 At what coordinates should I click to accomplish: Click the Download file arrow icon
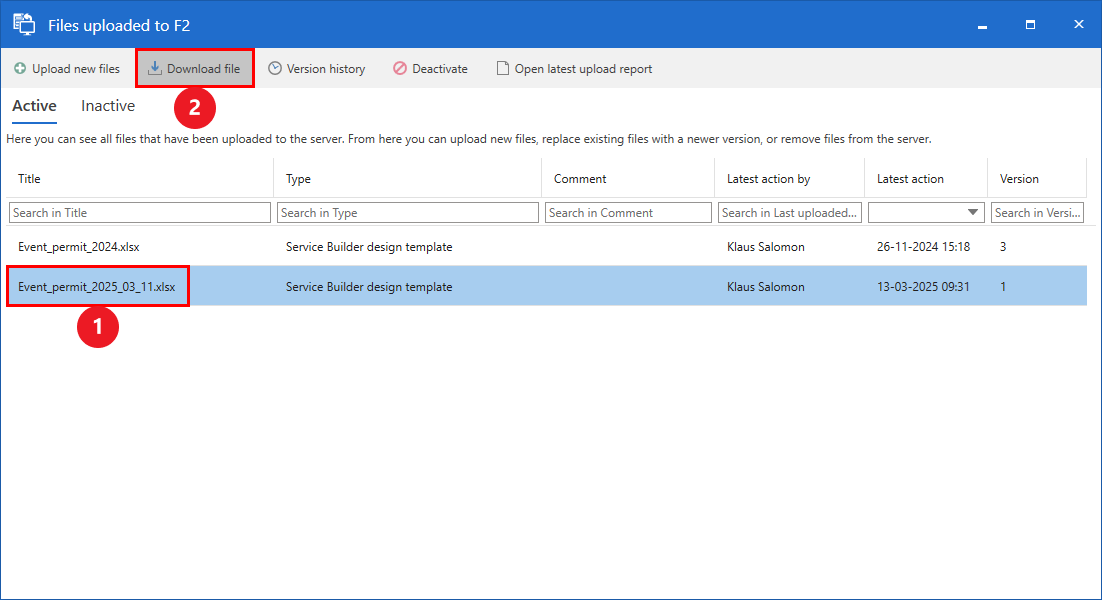(x=155, y=69)
